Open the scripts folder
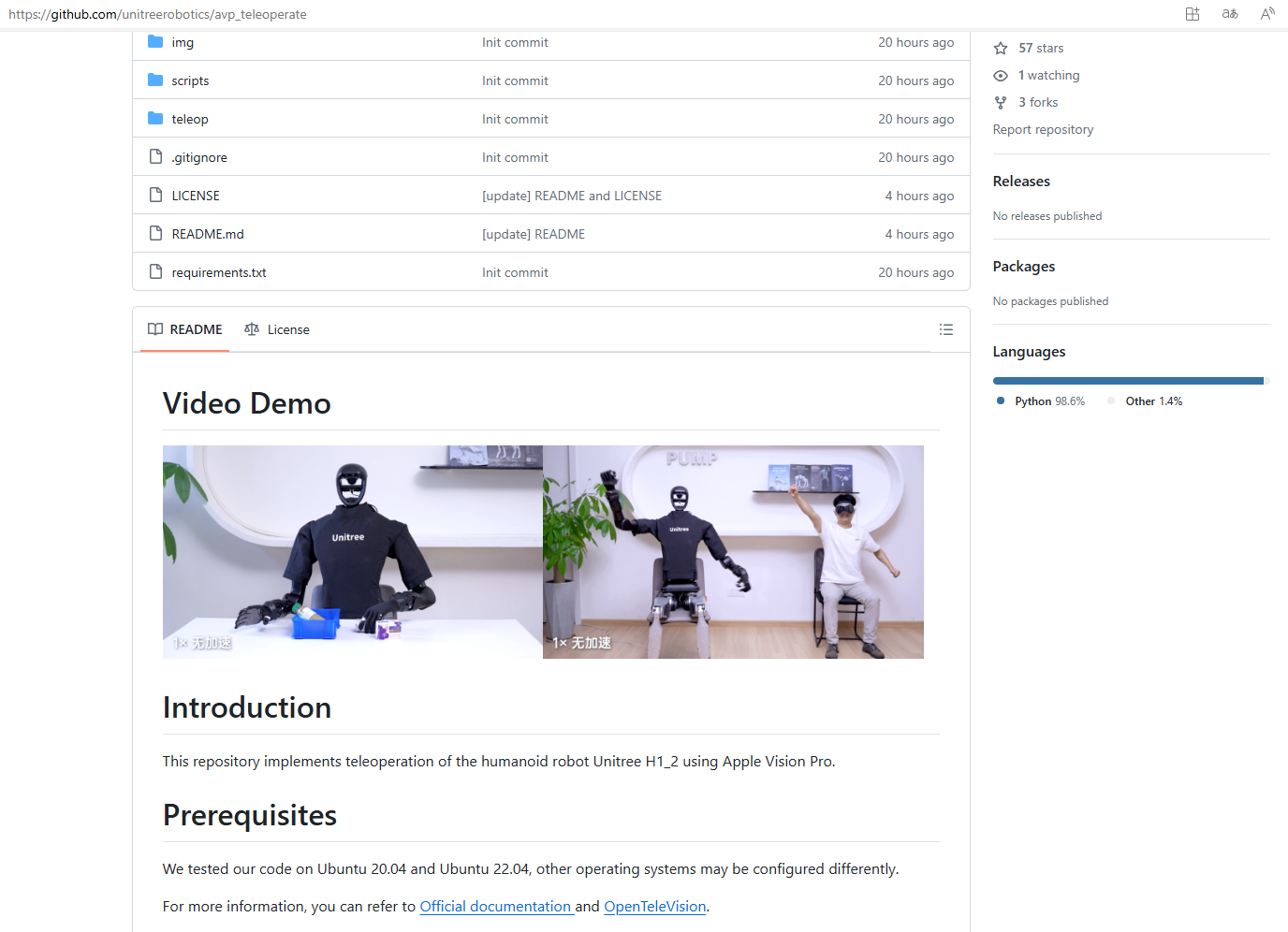 click(x=190, y=80)
